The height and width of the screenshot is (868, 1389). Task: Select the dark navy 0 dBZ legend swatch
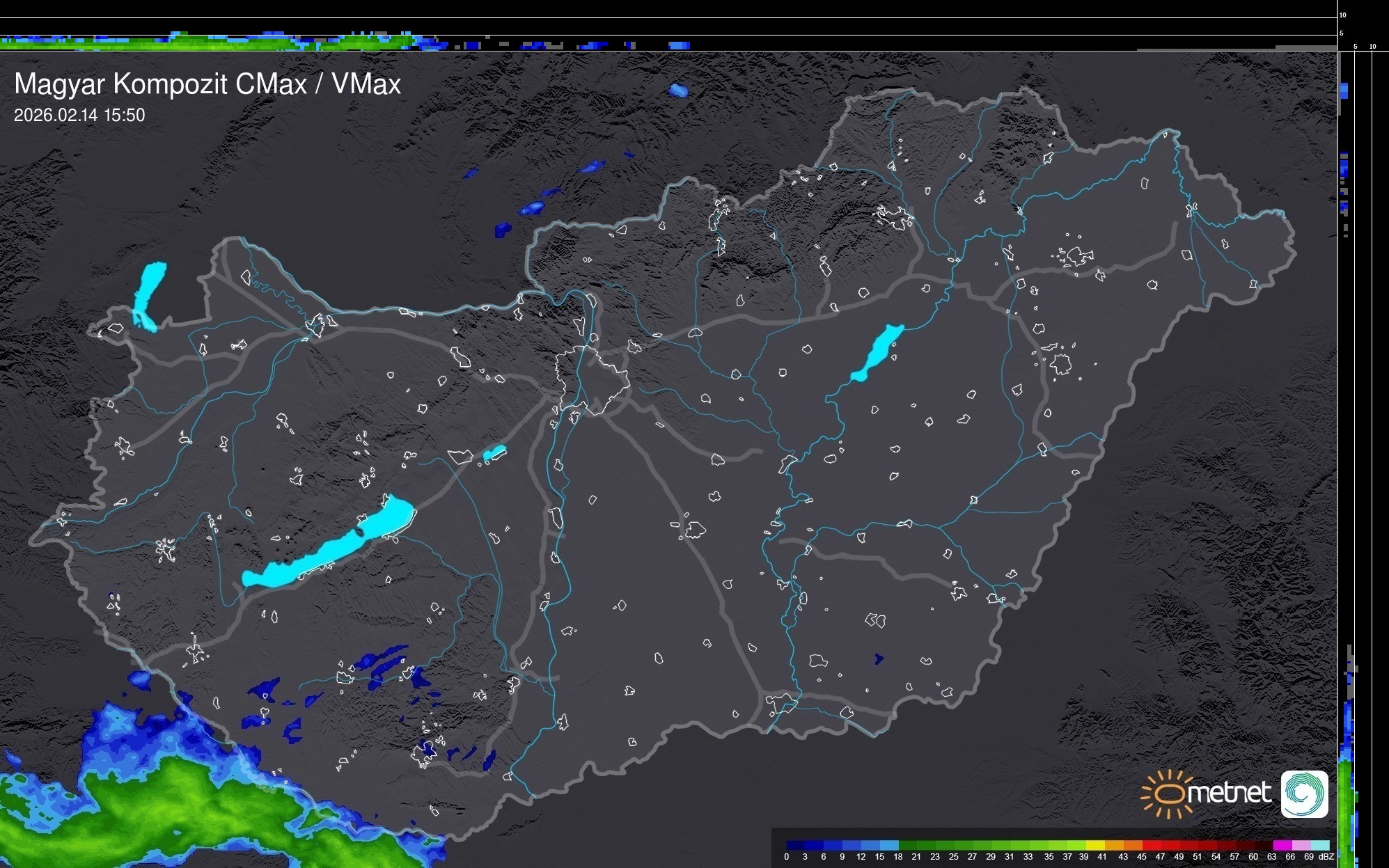pyautogui.click(x=796, y=845)
